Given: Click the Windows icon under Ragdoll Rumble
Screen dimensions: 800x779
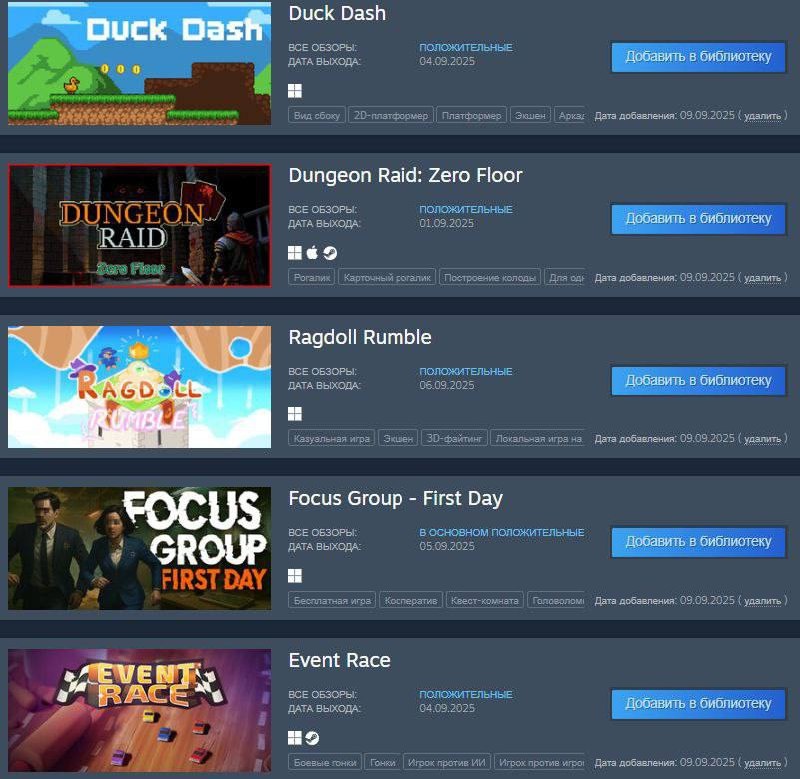Looking at the screenshot, I should pyautogui.click(x=295, y=414).
